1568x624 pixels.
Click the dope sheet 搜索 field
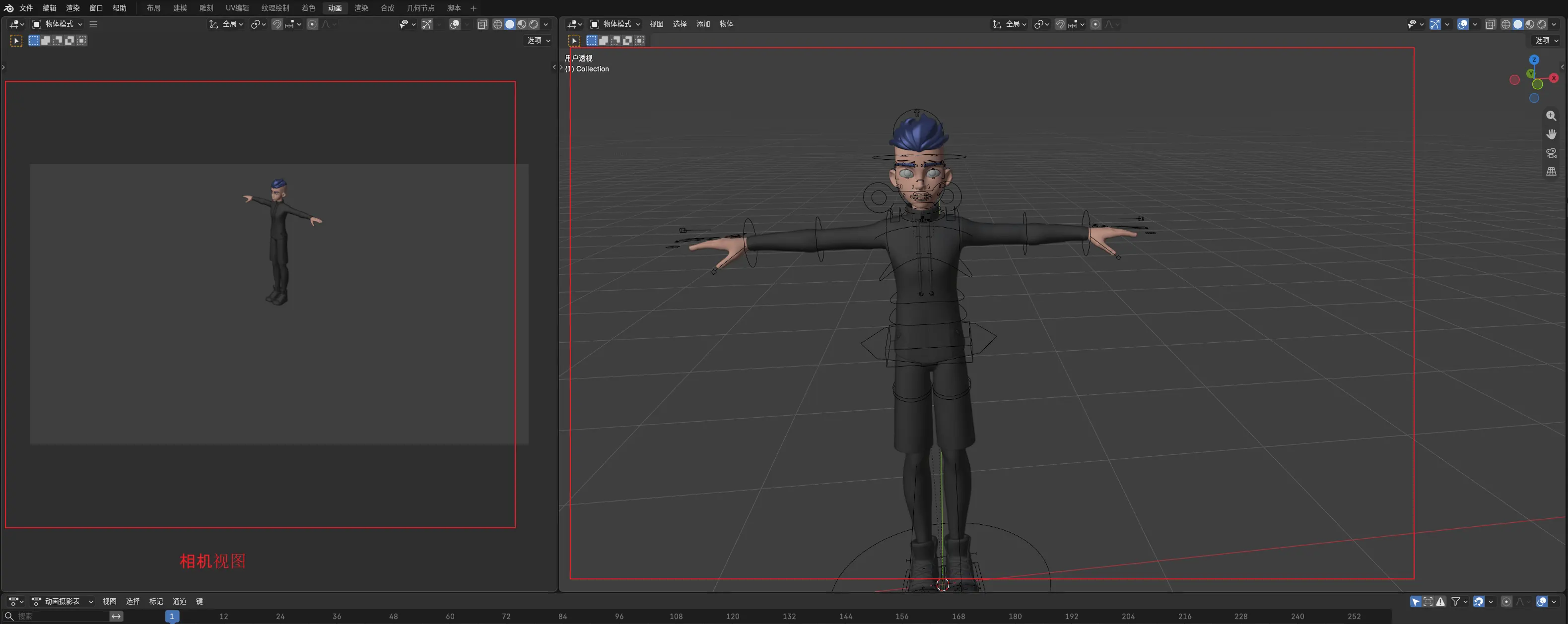[57, 617]
